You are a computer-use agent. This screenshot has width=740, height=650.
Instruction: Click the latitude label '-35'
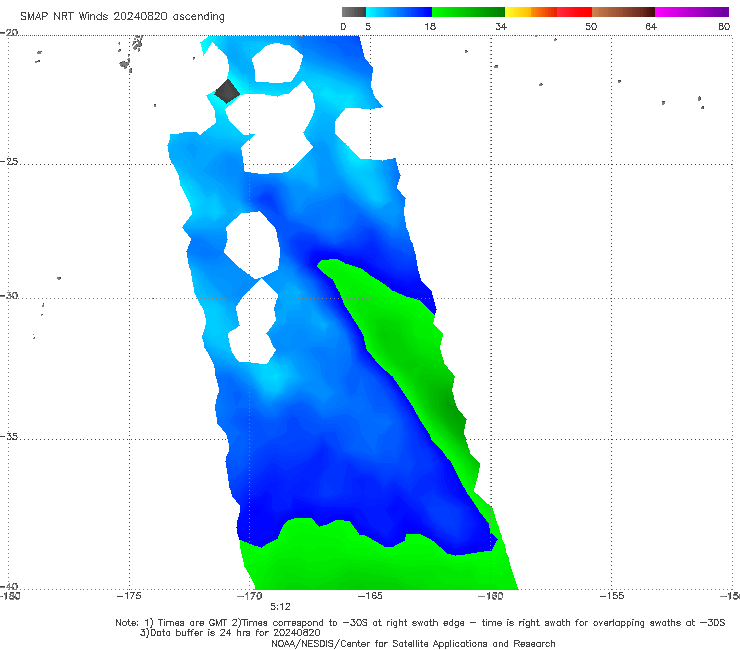[9, 437]
